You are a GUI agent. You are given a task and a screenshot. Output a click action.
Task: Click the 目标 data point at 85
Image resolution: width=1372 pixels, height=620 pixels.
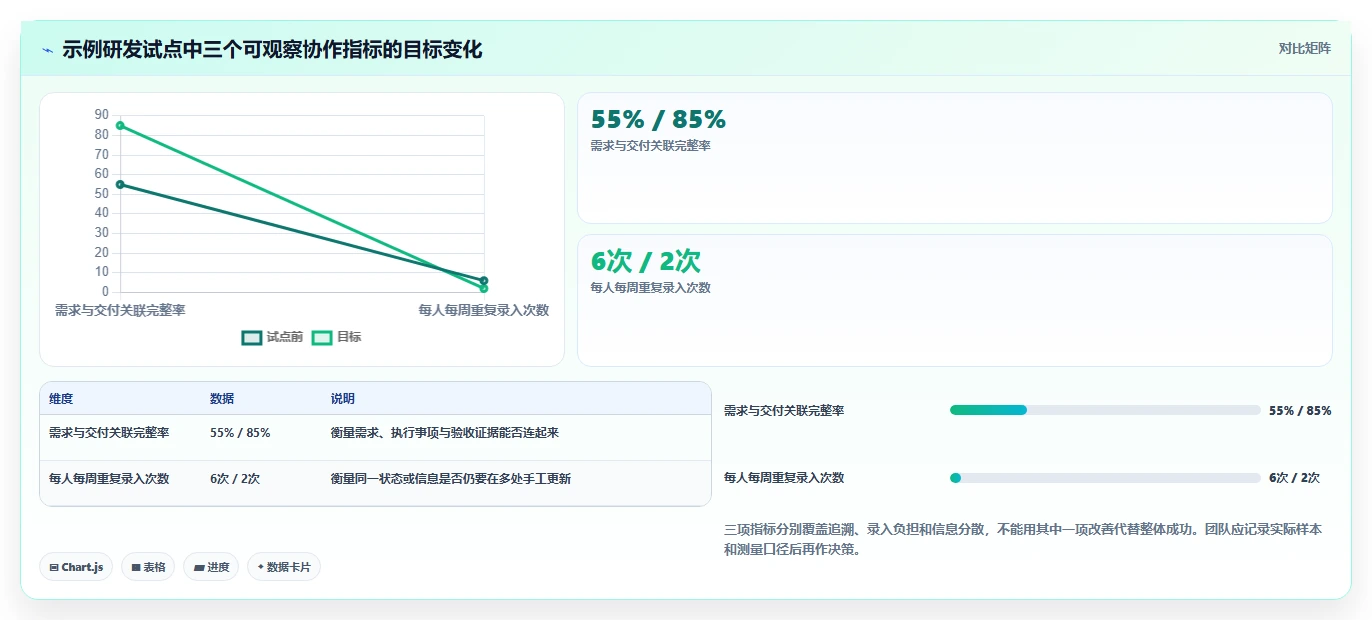(120, 125)
